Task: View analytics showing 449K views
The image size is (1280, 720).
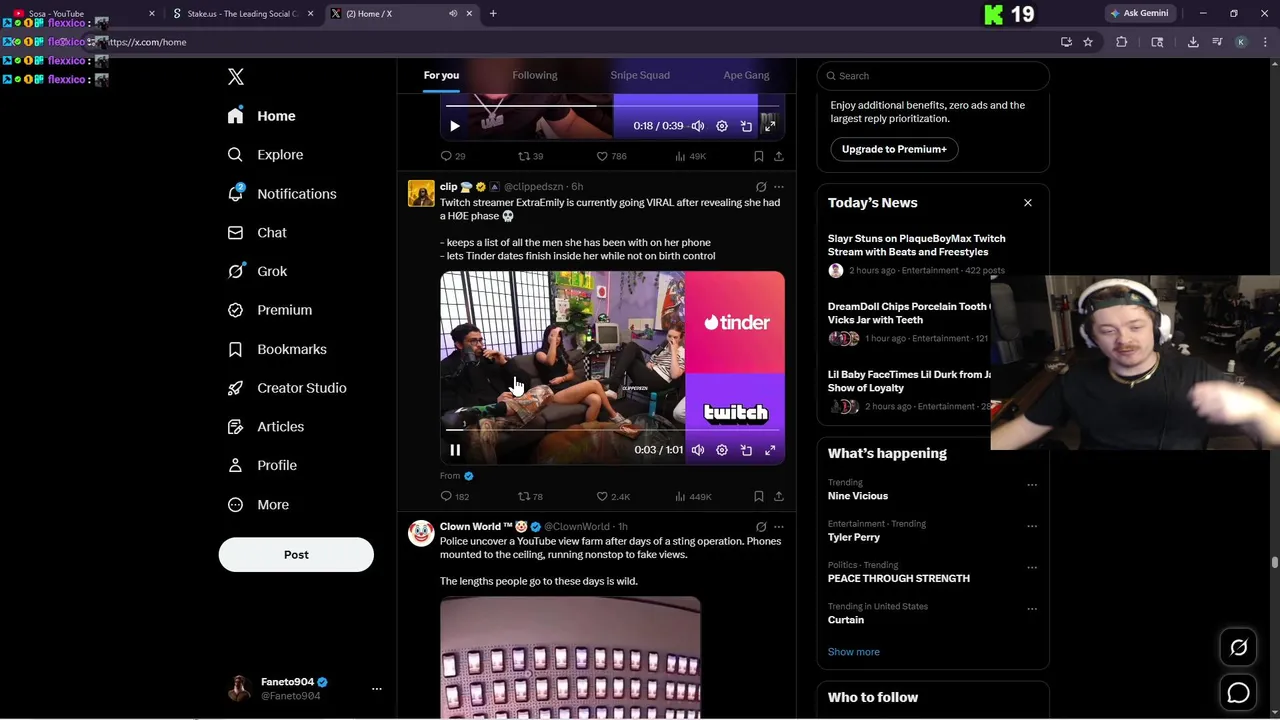Action: (693, 496)
